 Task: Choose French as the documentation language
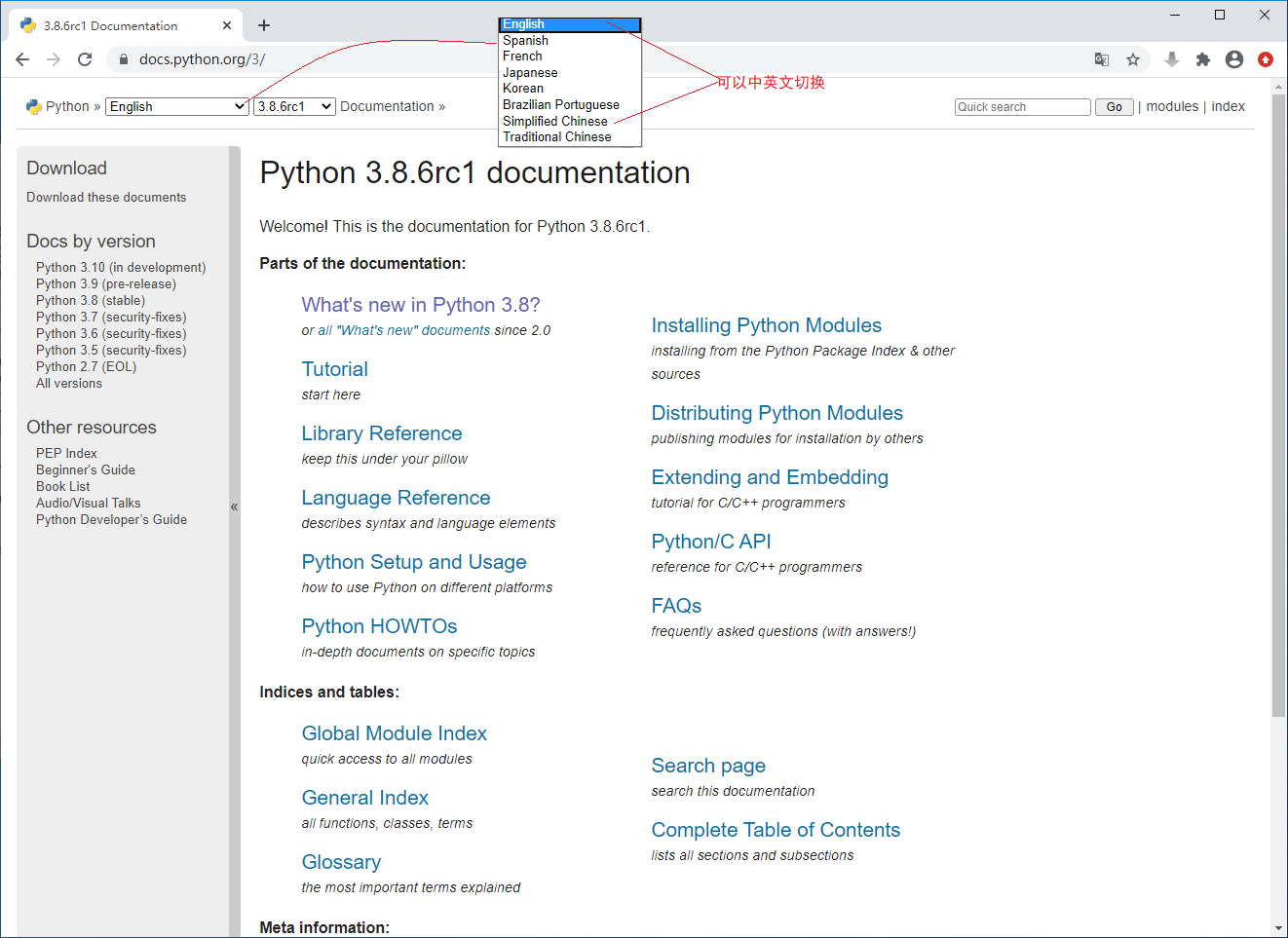coord(522,56)
